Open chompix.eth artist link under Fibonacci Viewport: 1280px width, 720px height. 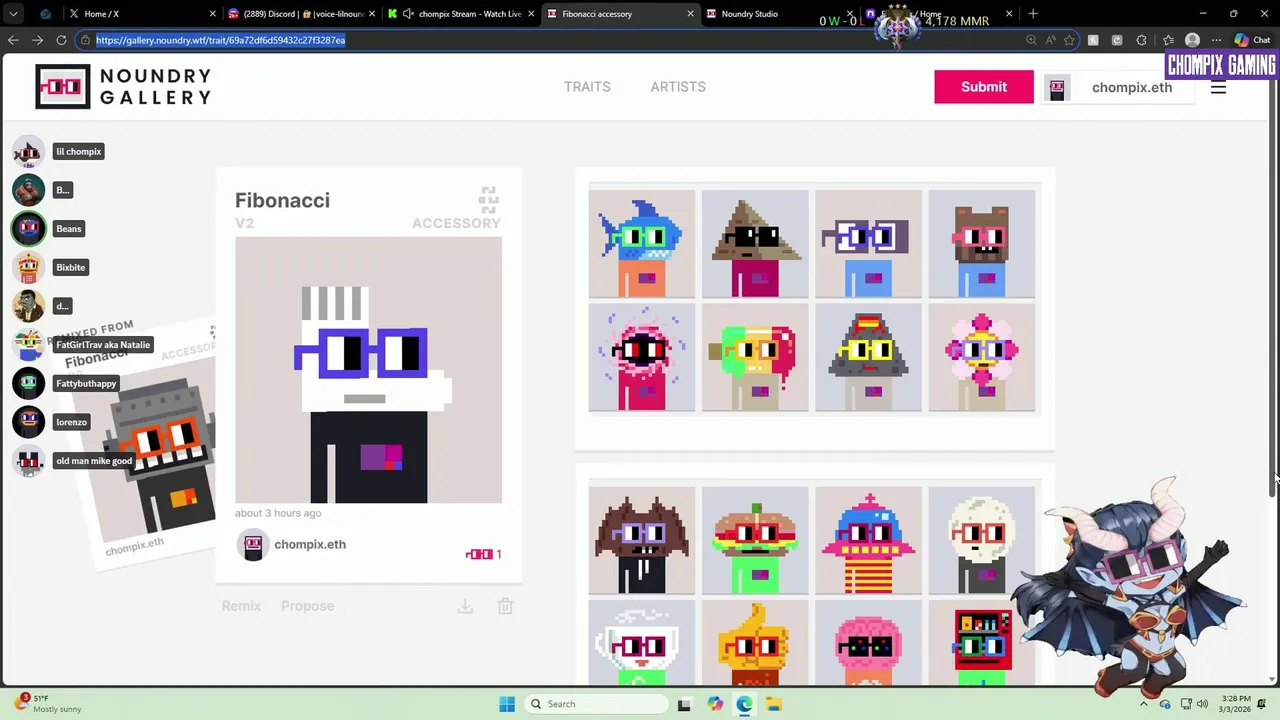(310, 544)
